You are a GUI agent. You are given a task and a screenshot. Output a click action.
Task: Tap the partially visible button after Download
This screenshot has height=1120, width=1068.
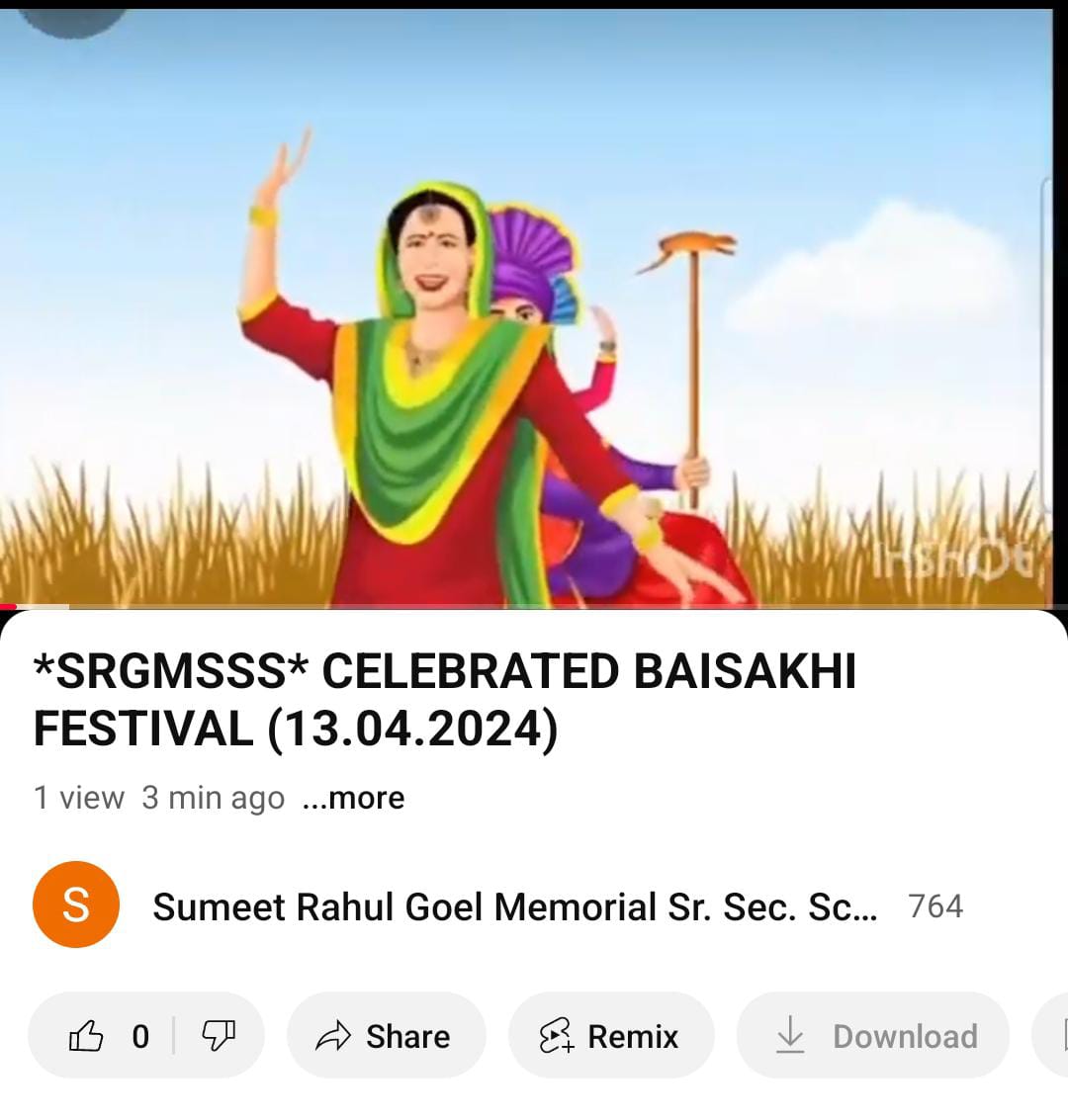coord(1050,1035)
